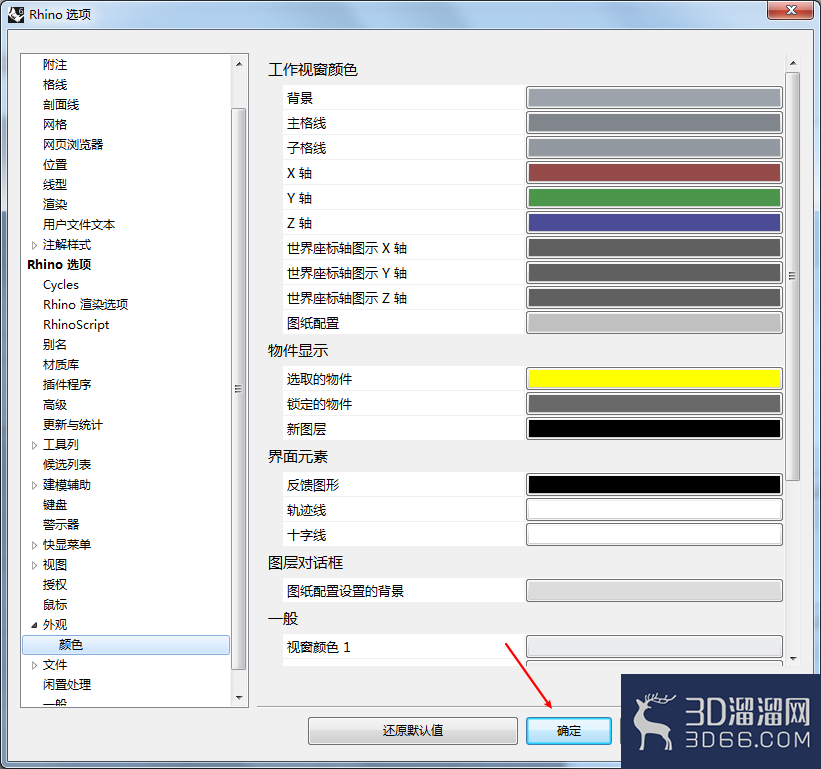821x769 pixels.
Task: Open the 高级 settings page
Action: tap(55, 405)
